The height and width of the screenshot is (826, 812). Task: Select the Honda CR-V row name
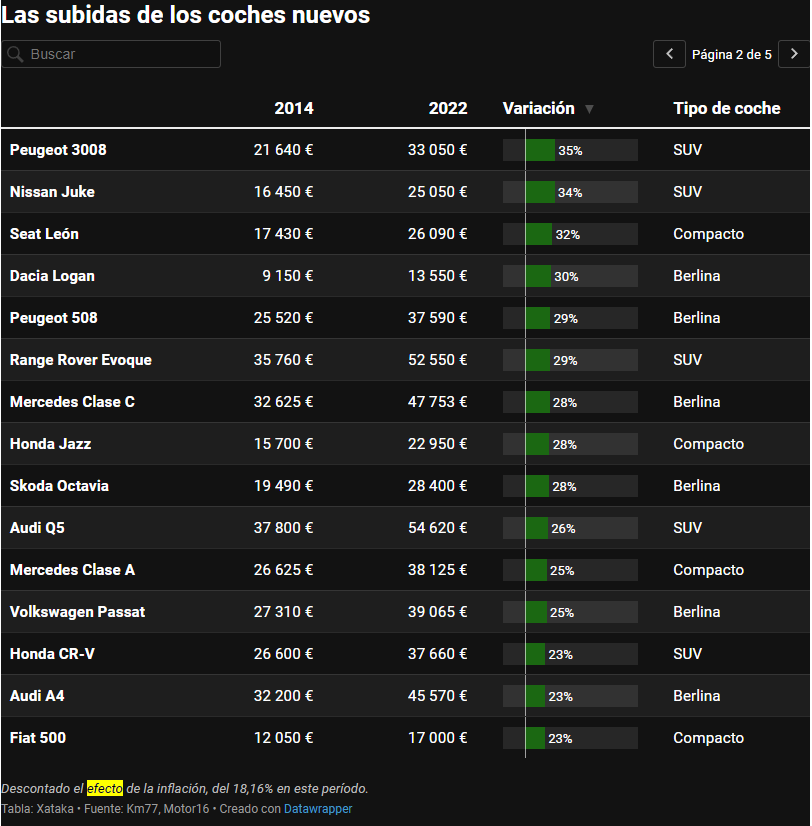tap(52, 654)
